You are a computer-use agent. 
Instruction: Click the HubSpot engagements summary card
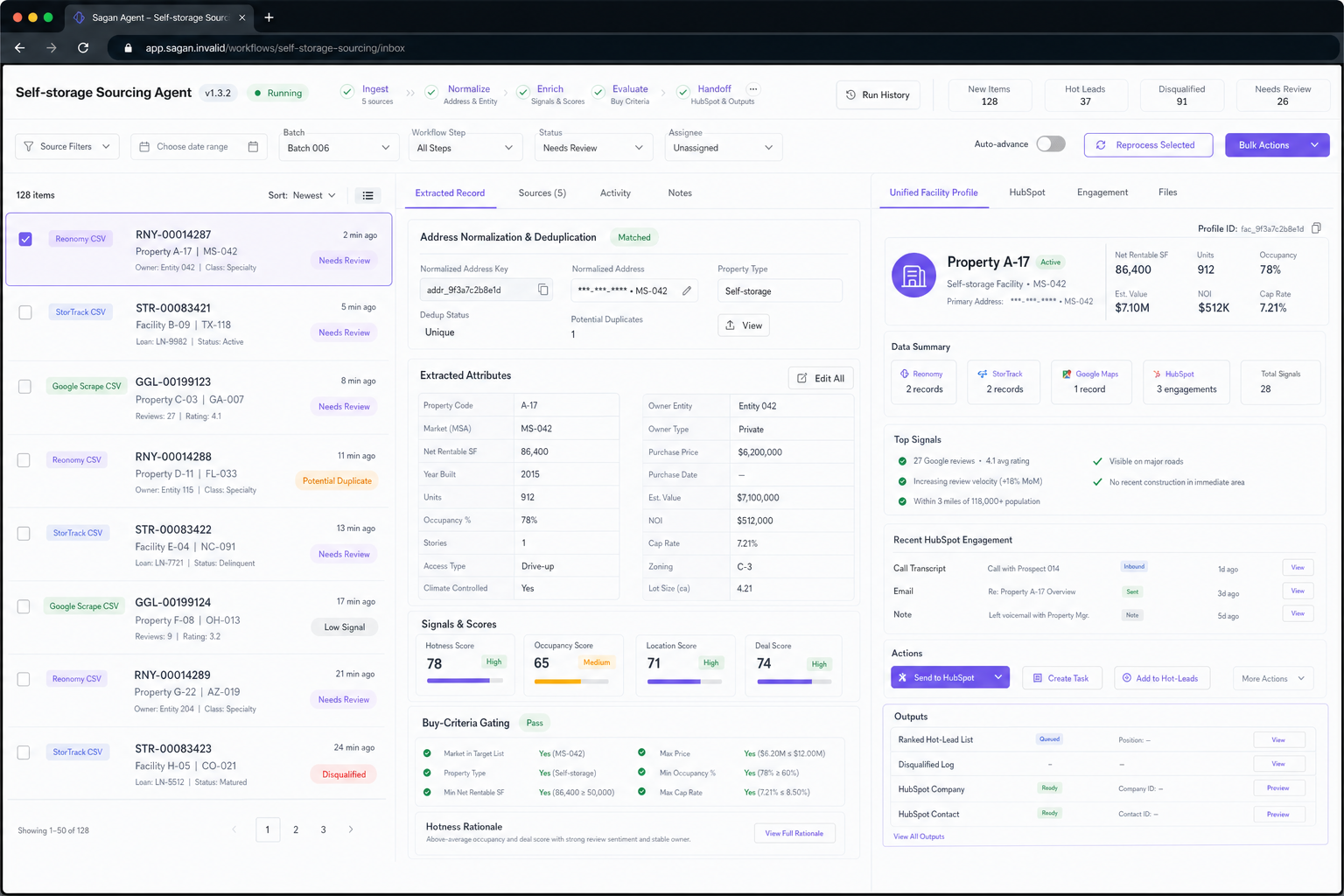click(1186, 381)
